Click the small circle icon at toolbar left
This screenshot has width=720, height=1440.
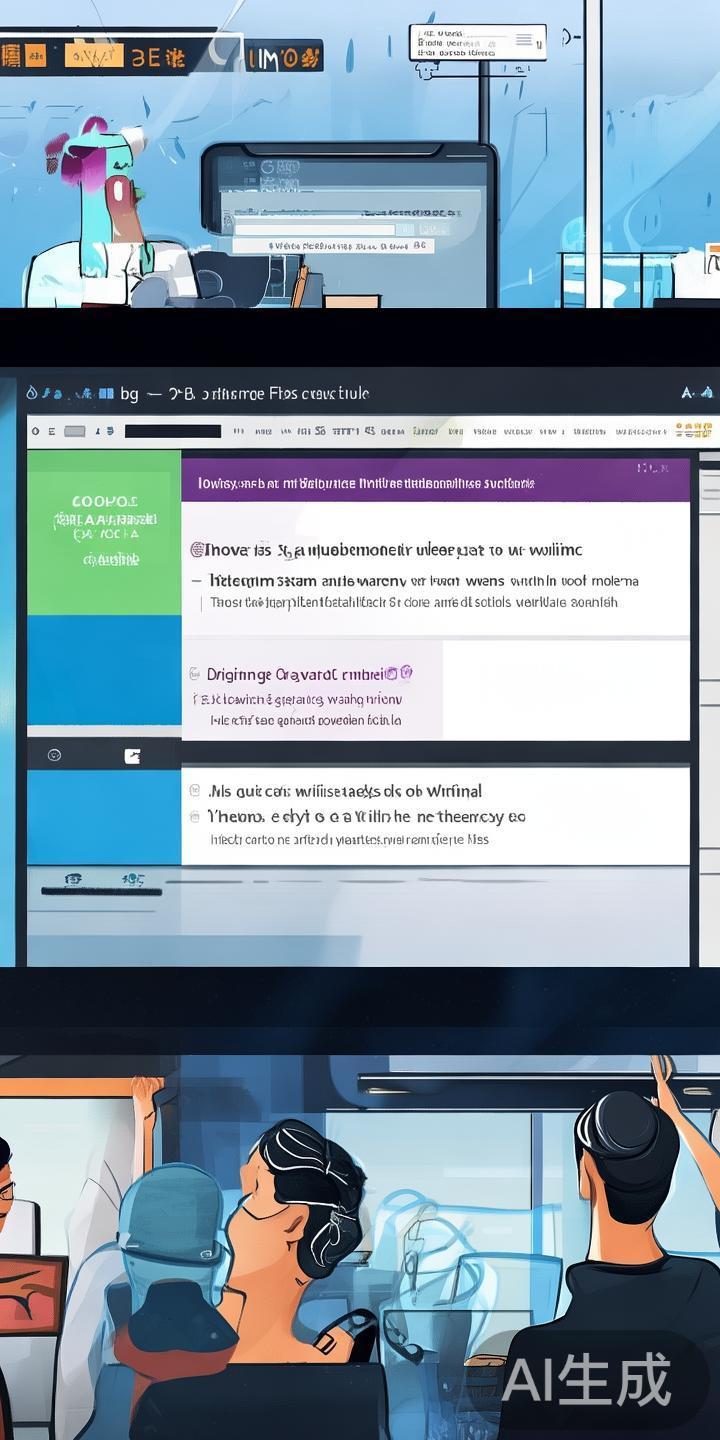point(36,431)
